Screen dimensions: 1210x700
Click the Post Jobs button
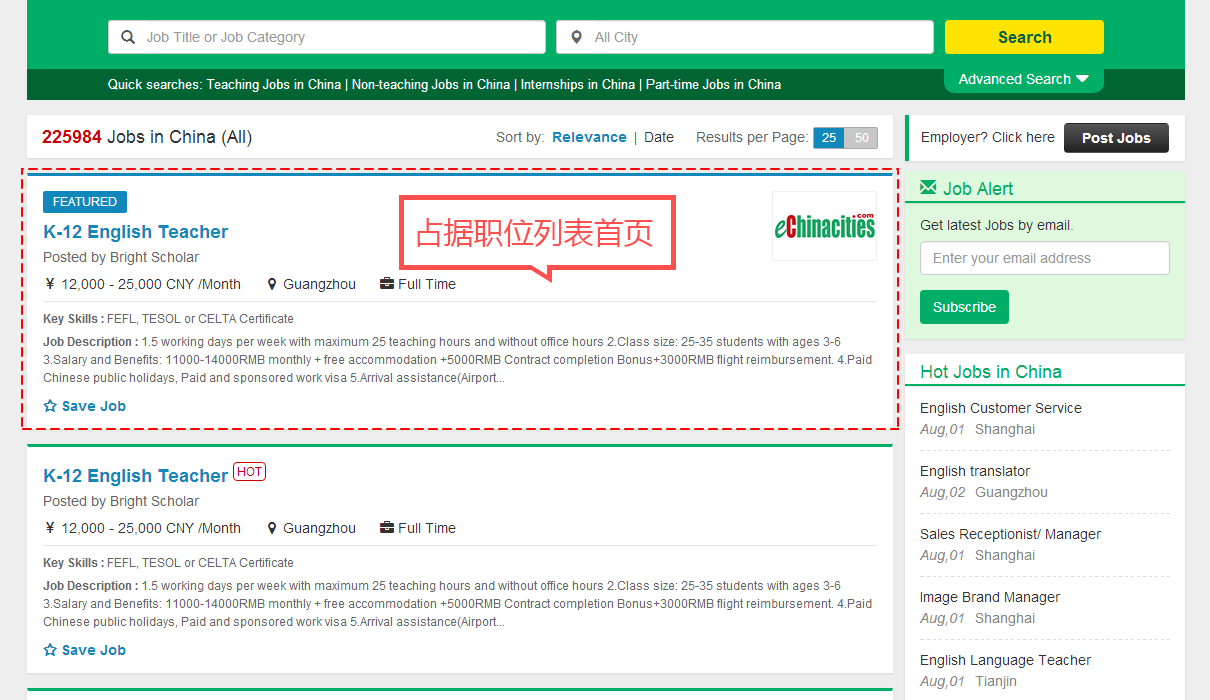point(1115,138)
